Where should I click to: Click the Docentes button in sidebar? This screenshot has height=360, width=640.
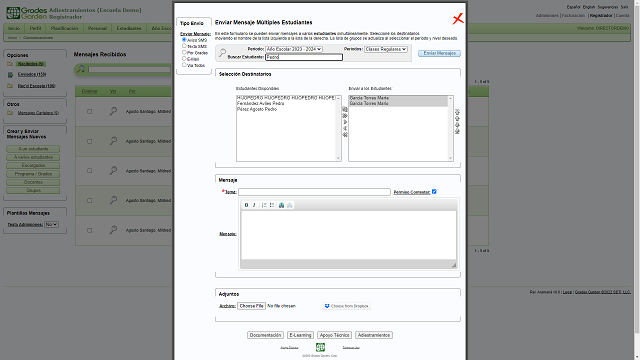click(33, 182)
